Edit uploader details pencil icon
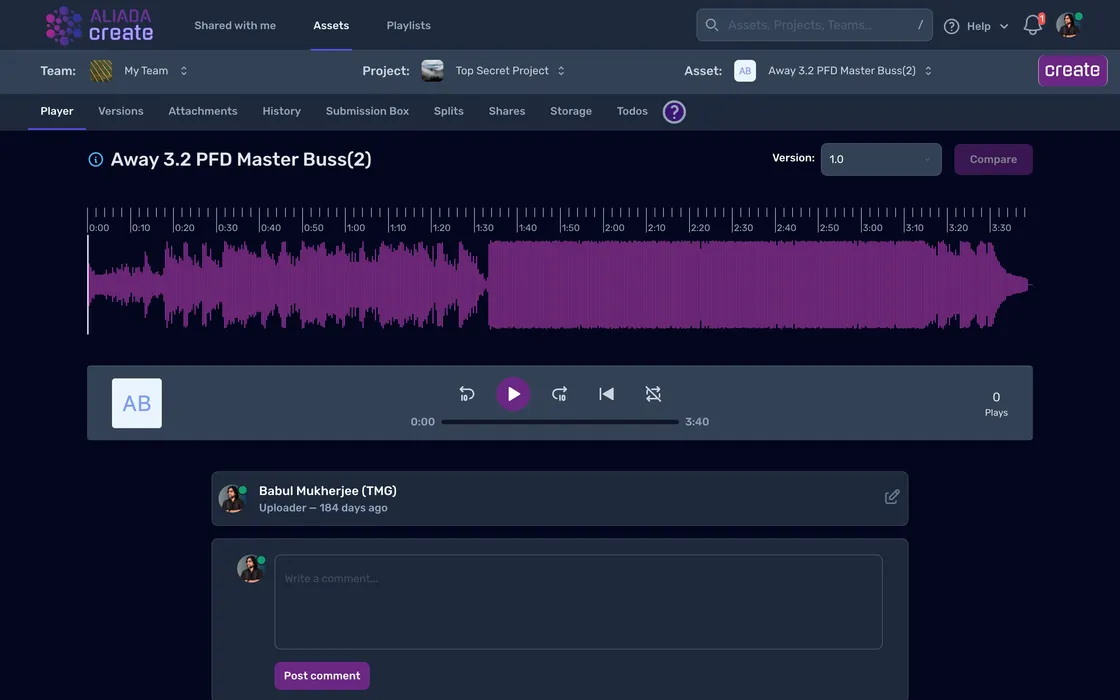The width and height of the screenshot is (1120, 700). click(x=892, y=497)
